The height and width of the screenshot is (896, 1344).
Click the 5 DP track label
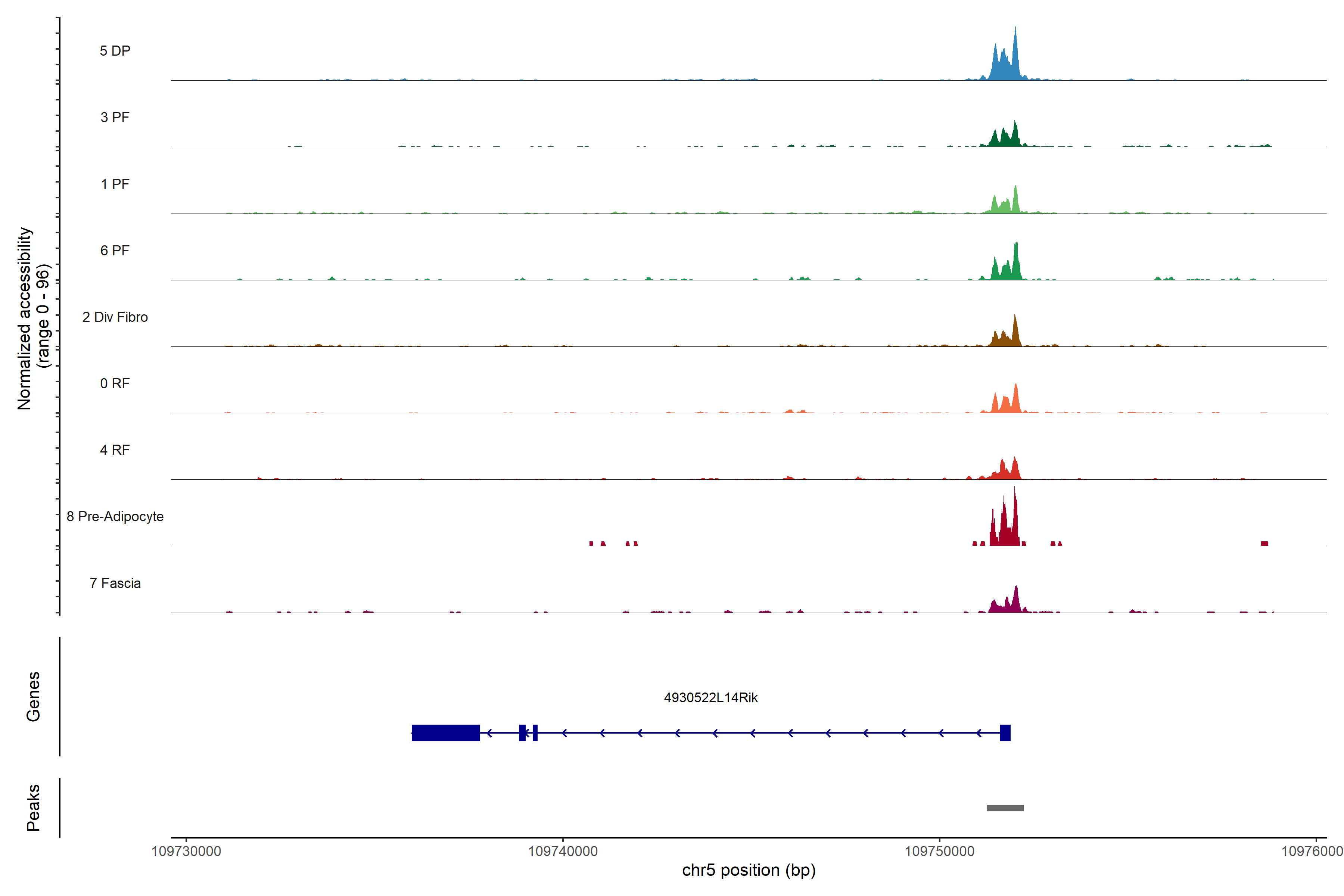click(115, 51)
